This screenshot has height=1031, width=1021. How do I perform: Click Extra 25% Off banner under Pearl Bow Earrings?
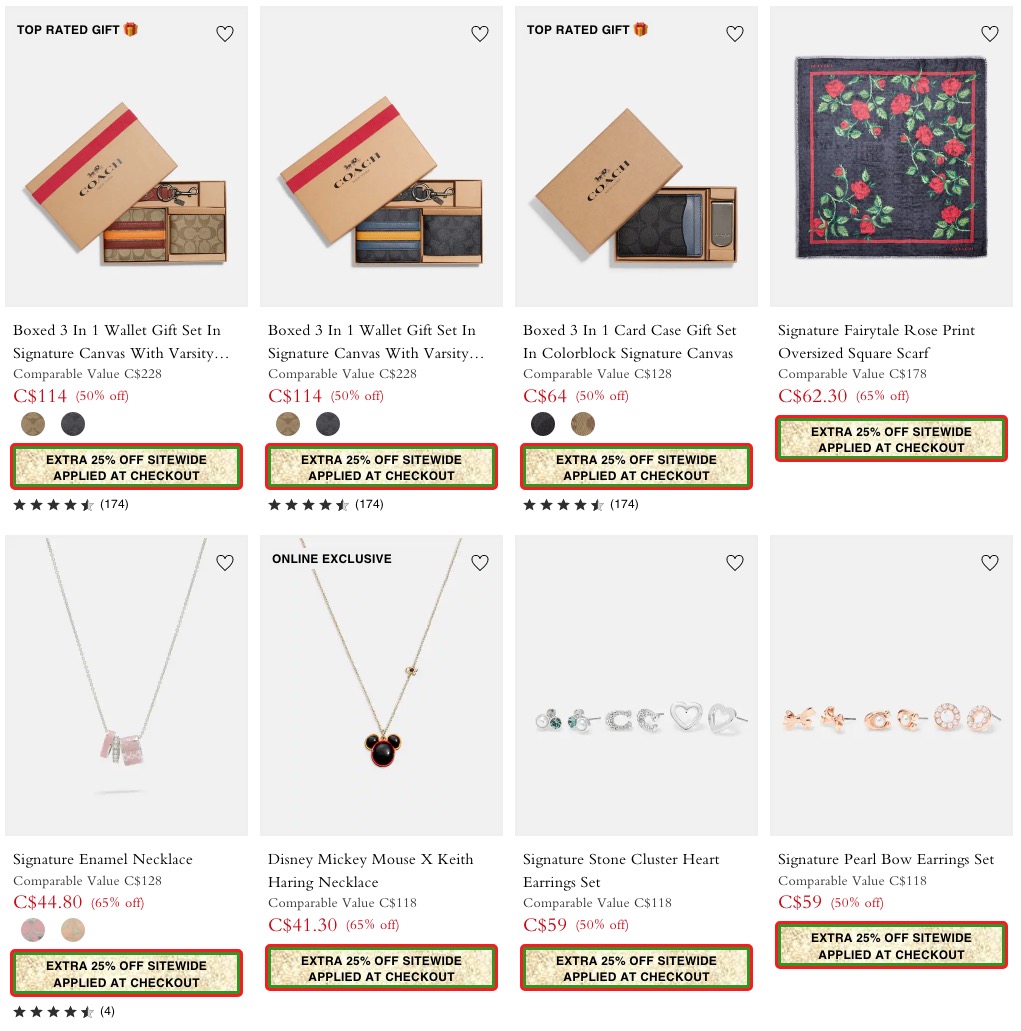891,945
